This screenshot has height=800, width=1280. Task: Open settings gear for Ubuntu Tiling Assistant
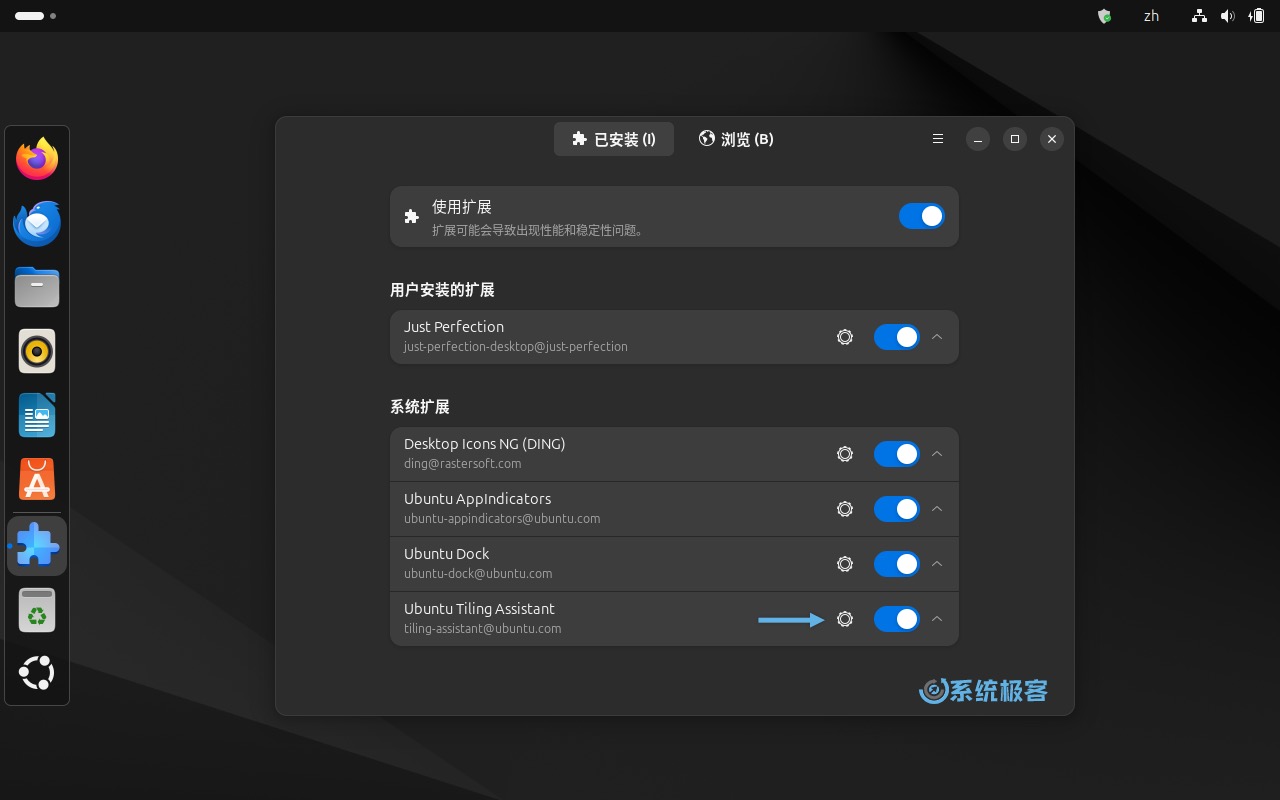(845, 619)
